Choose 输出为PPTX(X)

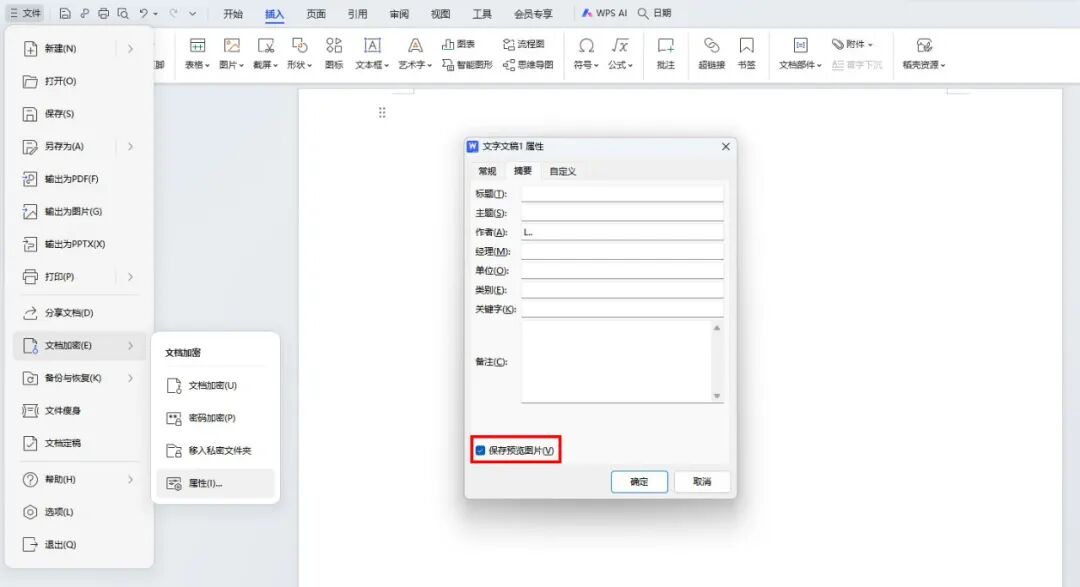click(79, 244)
